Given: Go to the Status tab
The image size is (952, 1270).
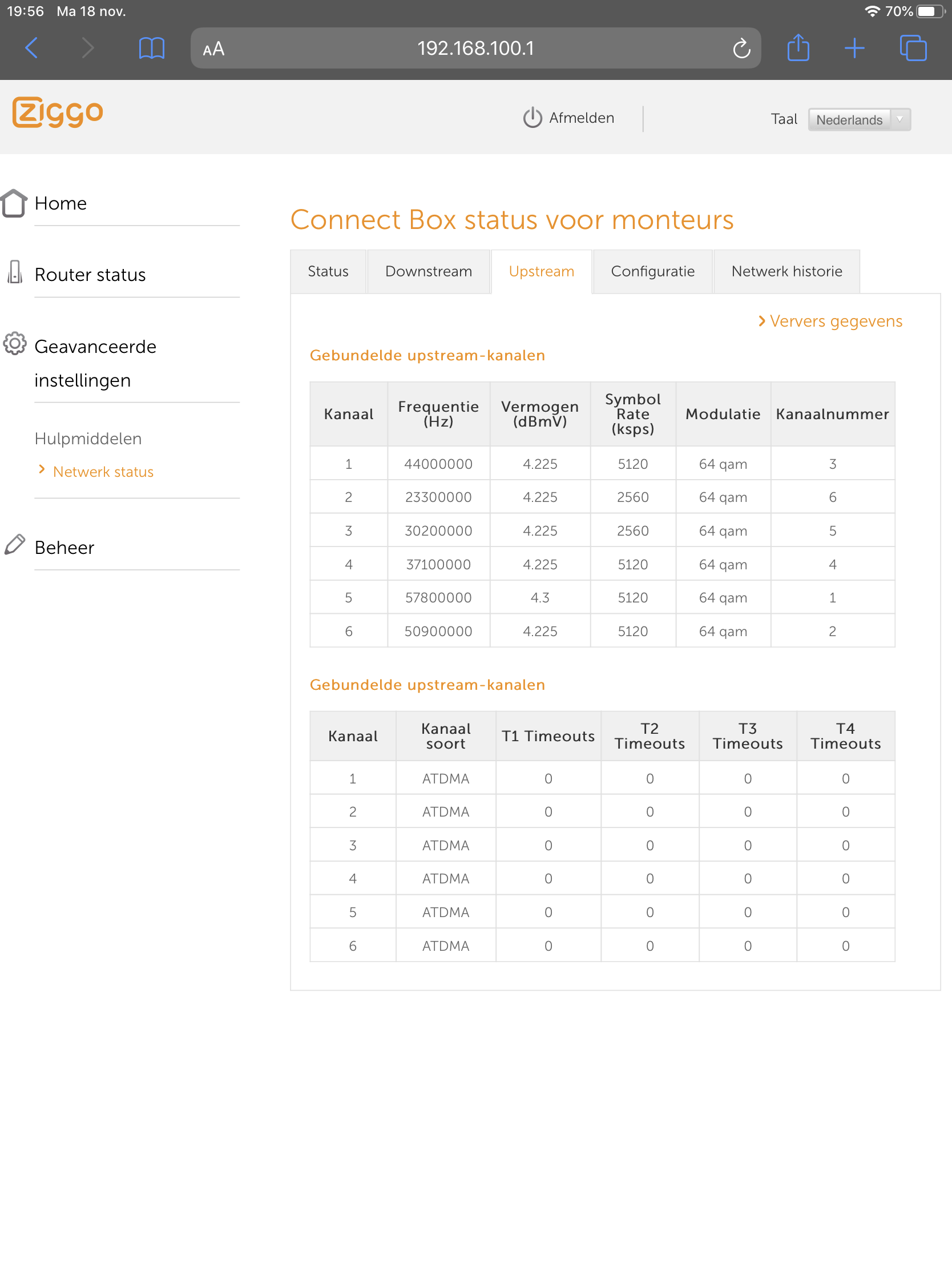Looking at the screenshot, I should [328, 272].
